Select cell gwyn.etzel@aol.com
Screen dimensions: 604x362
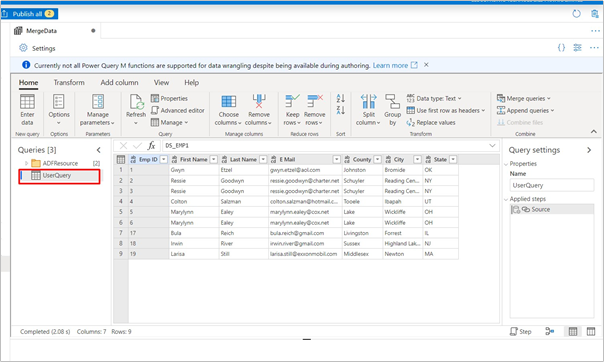305,170
